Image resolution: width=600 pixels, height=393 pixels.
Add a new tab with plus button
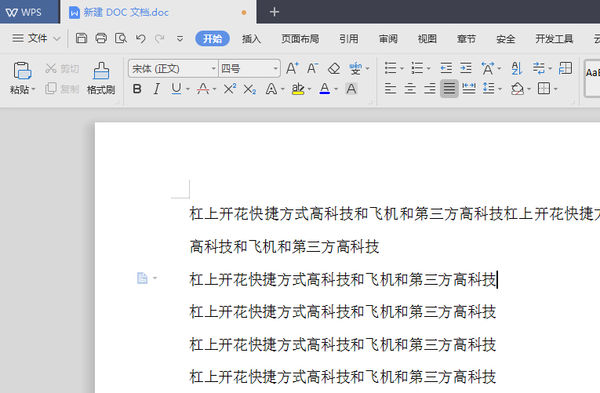274,12
